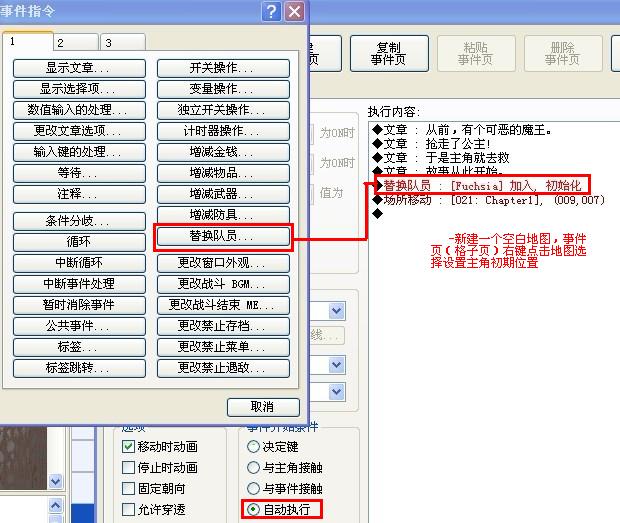Open the 公共事件 command
The image size is (620, 523).
(79, 326)
